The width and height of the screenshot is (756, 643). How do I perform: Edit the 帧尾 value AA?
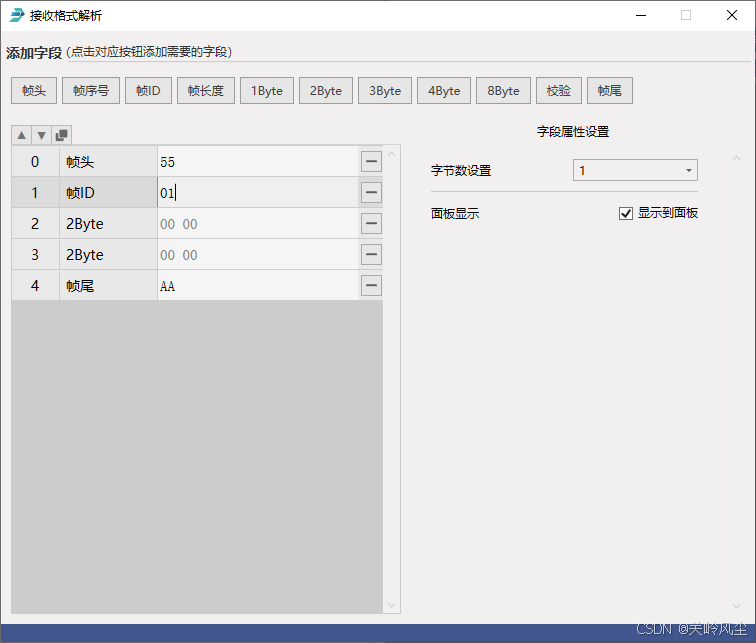point(258,285)
